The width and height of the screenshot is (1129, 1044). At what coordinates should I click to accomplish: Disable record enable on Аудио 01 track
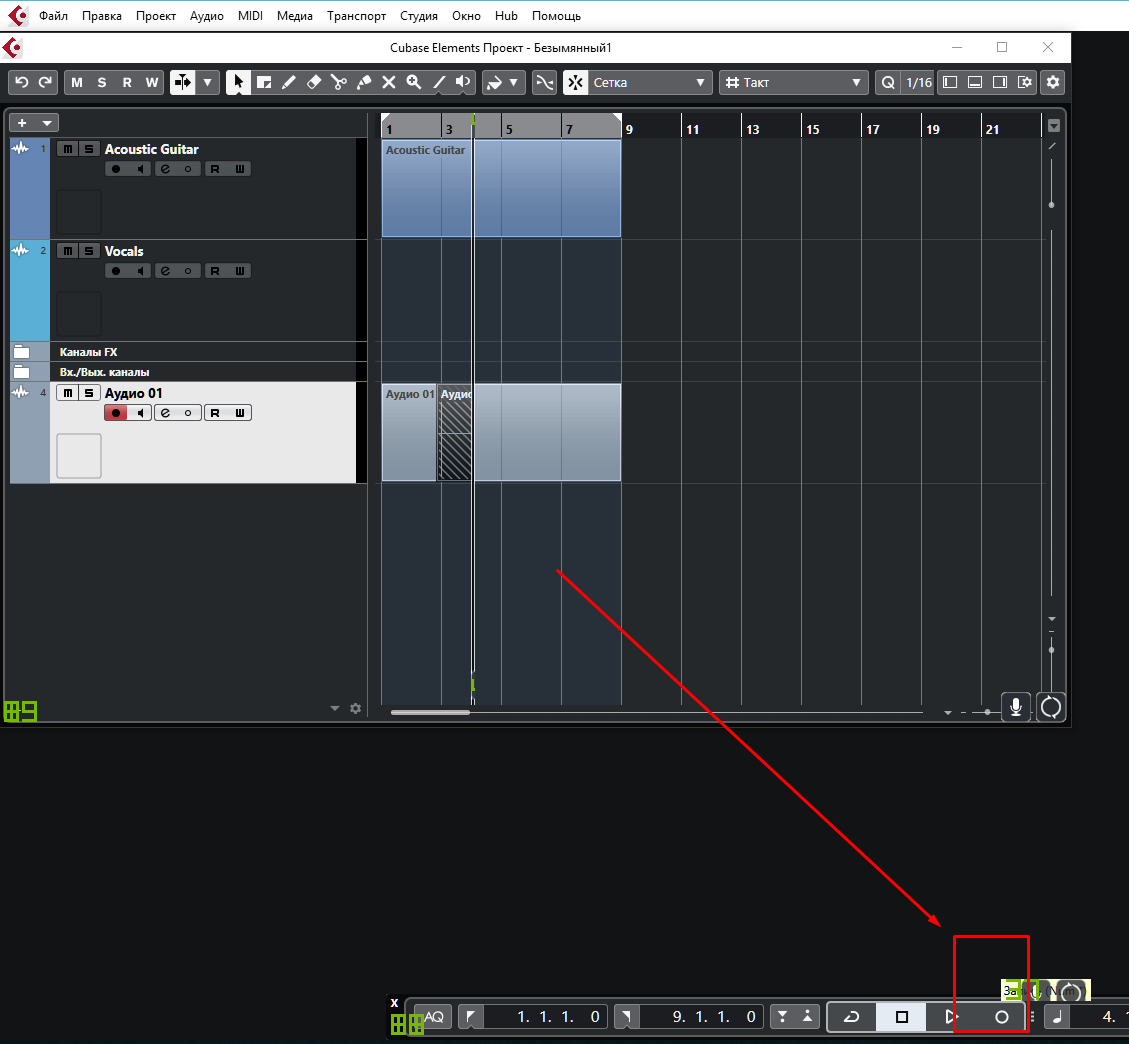(116, 413)
